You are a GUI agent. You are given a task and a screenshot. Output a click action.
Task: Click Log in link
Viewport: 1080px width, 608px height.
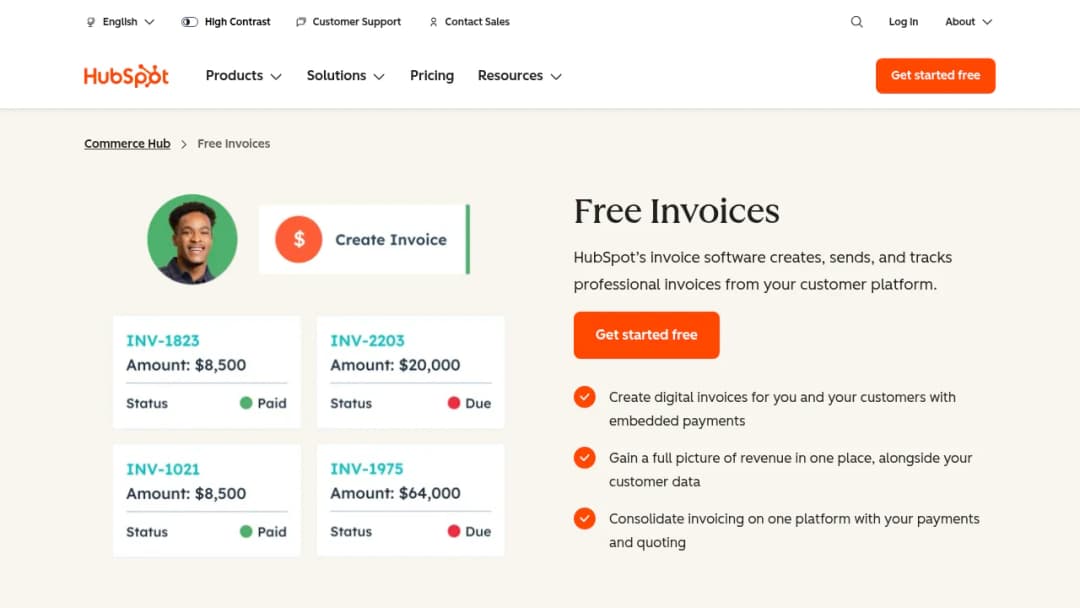click(x=903, y=22)
